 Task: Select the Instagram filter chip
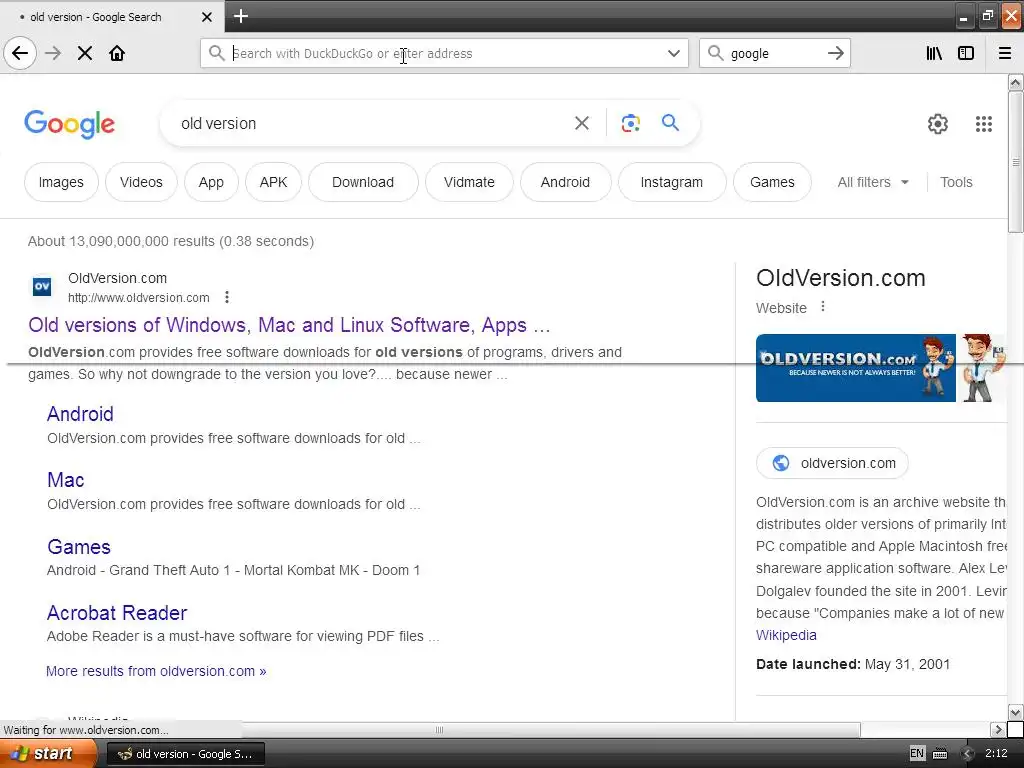(672, 182)
